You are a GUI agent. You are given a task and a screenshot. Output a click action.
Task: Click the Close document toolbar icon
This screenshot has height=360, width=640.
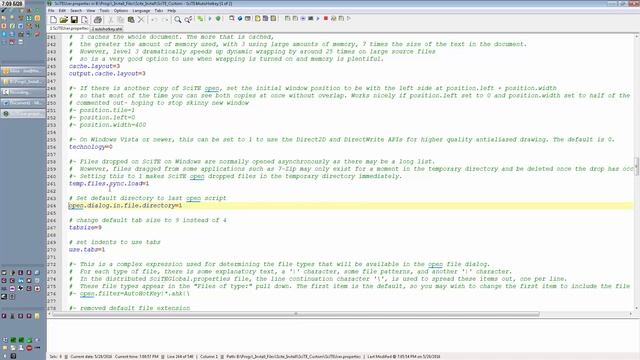[x=84, y=19]
